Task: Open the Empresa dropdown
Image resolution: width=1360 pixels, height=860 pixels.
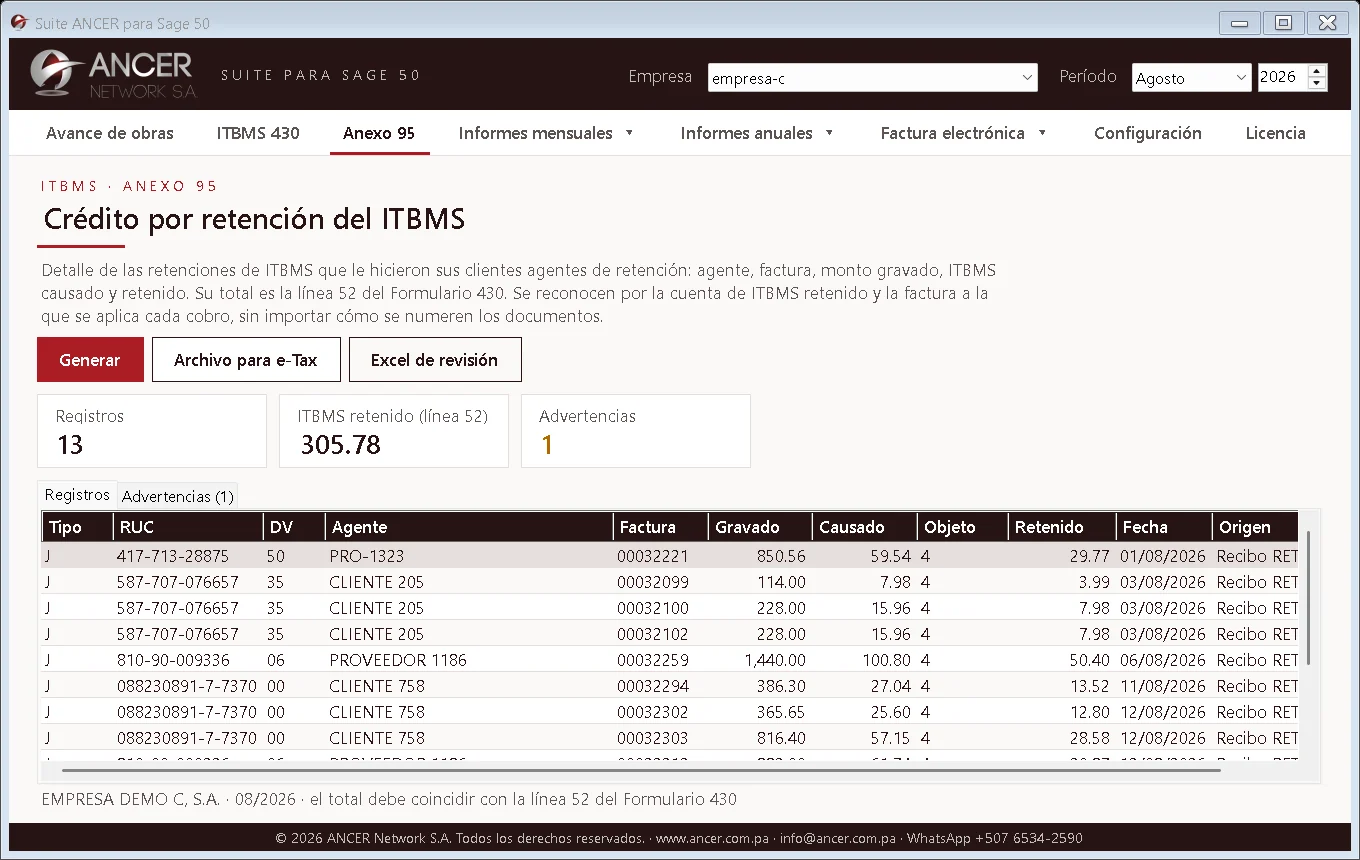Action: coord(874,78)
